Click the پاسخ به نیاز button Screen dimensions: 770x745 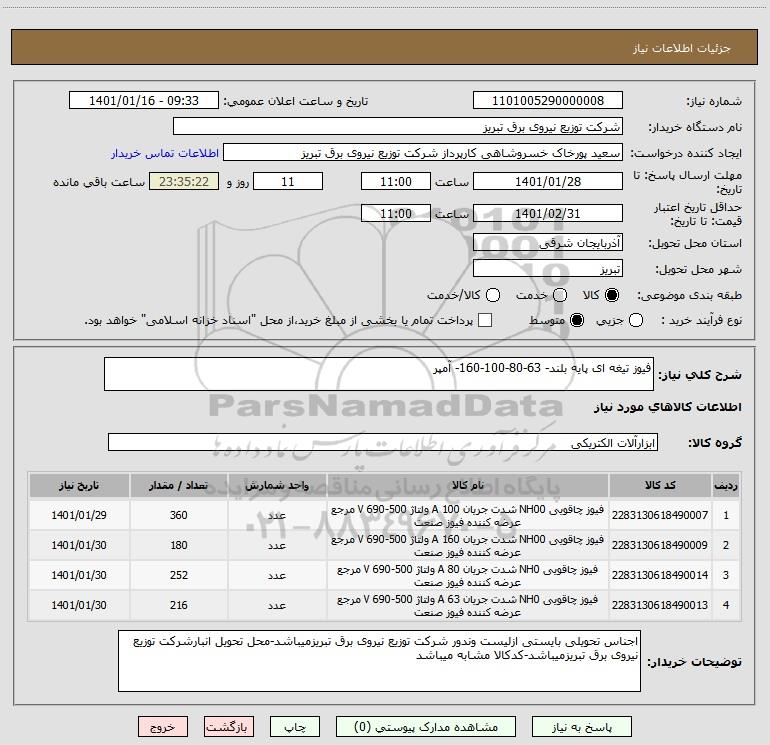point(581,727)
